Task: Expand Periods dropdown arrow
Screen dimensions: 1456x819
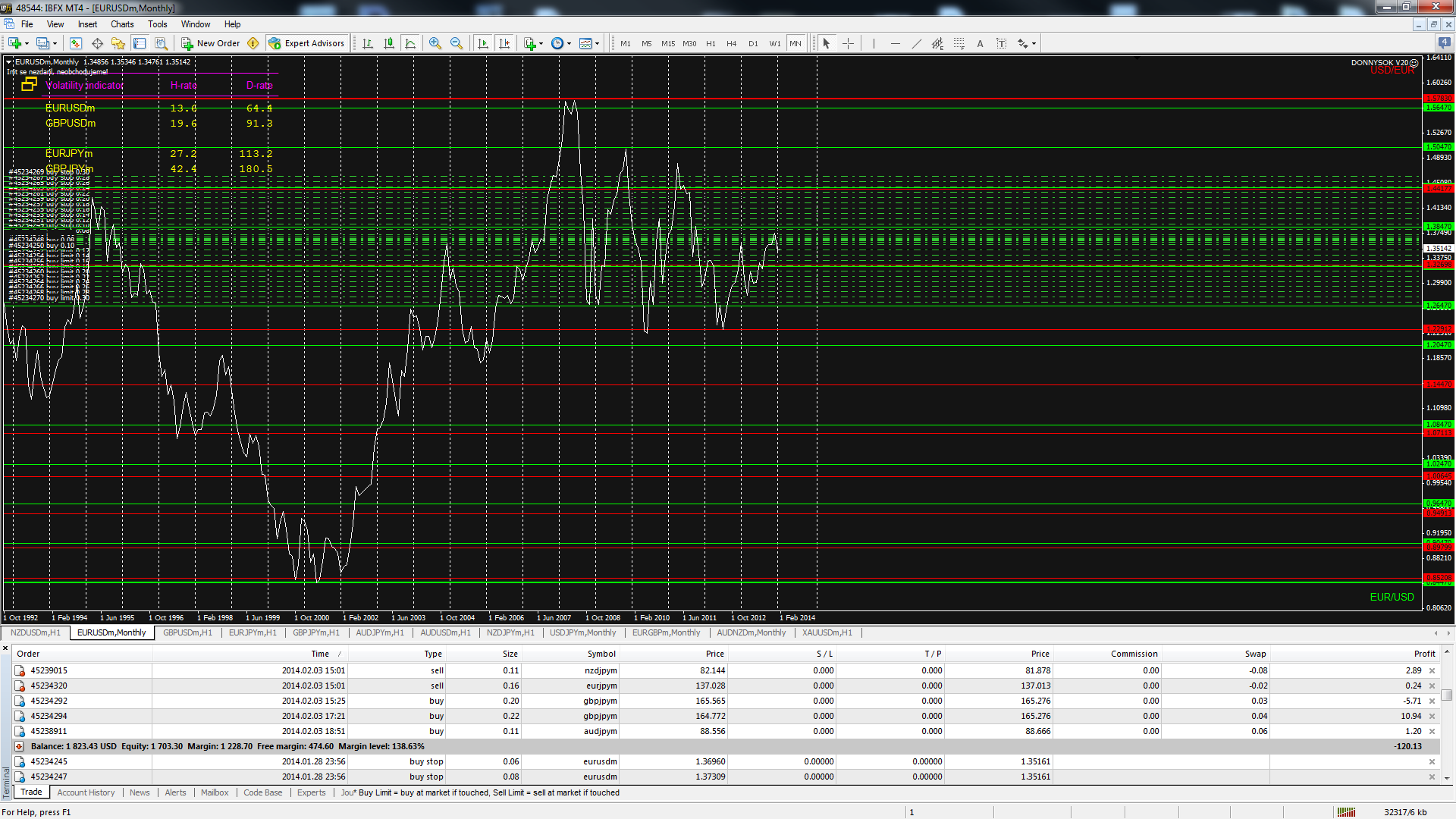Action: point(569,44)
